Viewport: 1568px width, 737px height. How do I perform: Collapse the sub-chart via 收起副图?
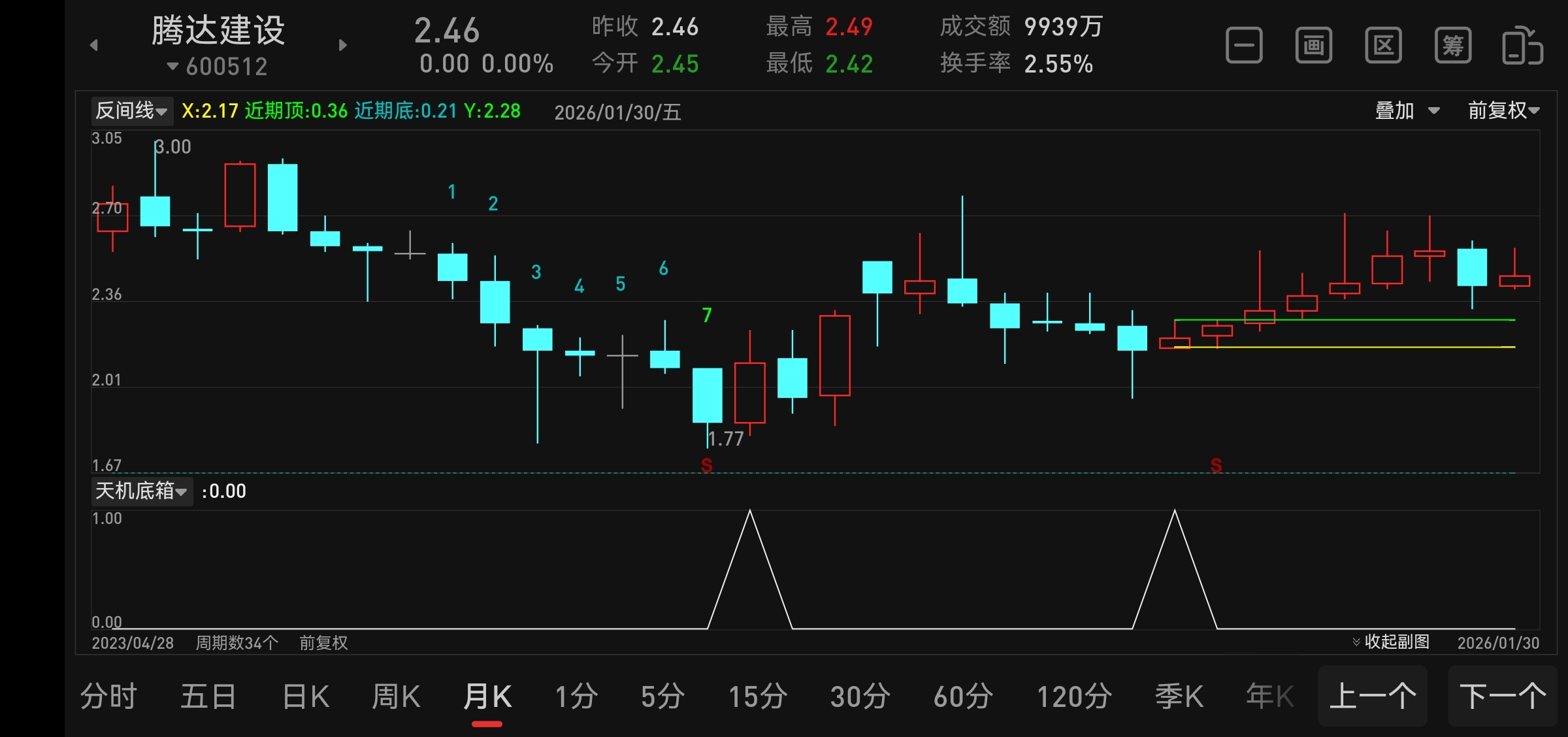(1390, 642)
